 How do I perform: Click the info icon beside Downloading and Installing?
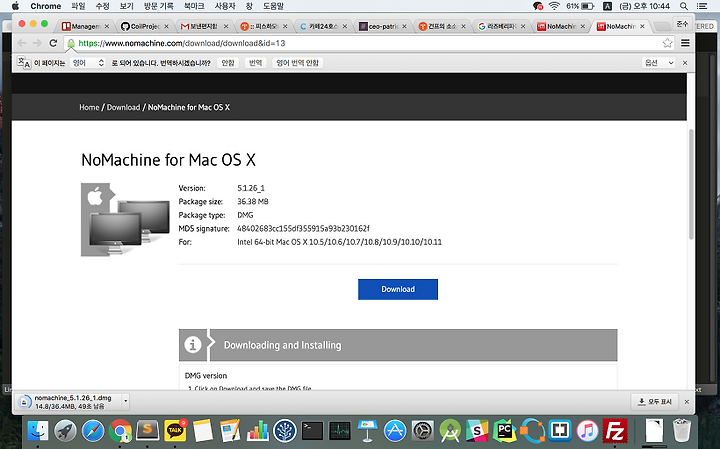(193, 345)
